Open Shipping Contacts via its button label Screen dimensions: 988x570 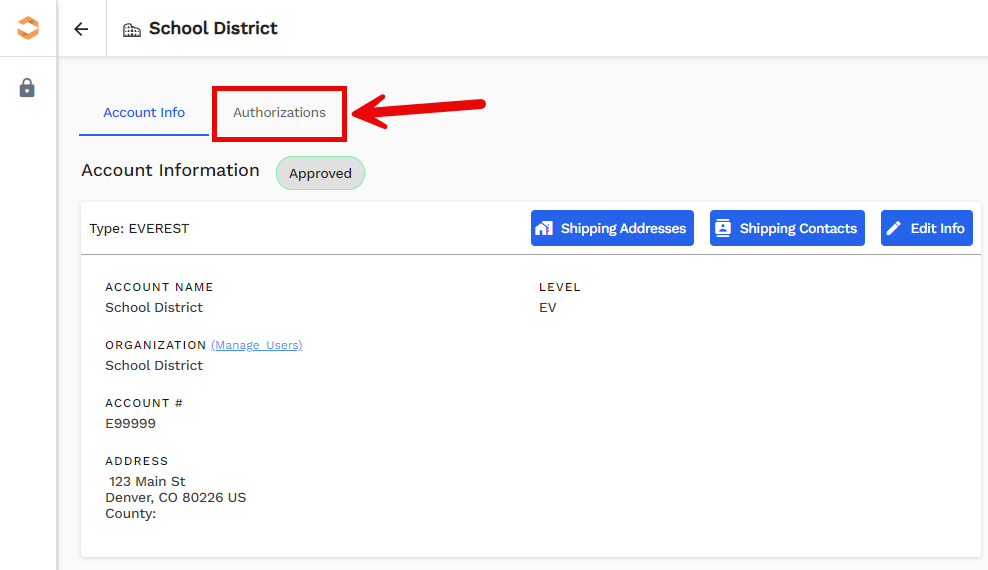coord(798,228)
